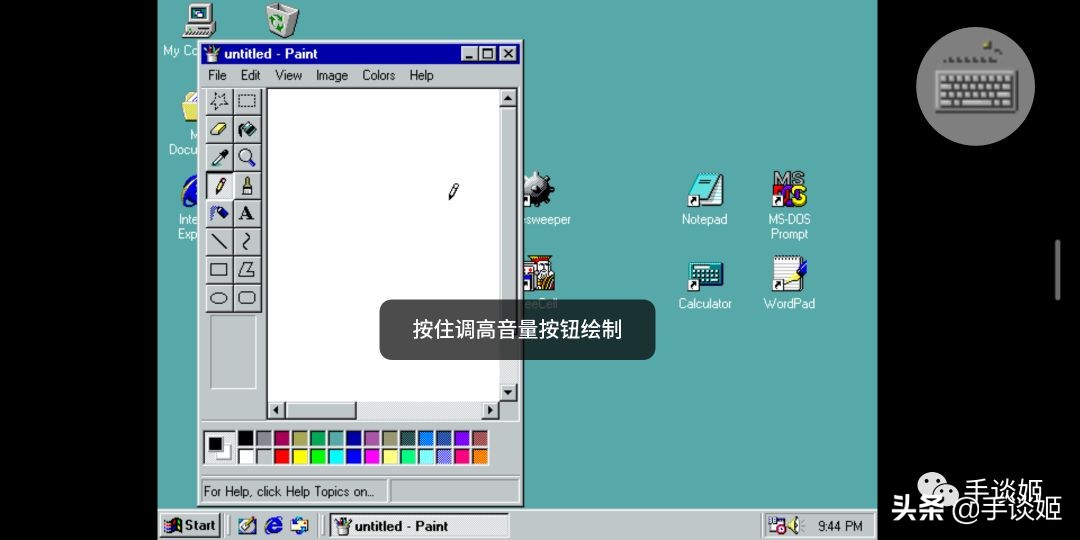Choose the red color swatch
1080x540 pixels.
click(x=282, y=456)
